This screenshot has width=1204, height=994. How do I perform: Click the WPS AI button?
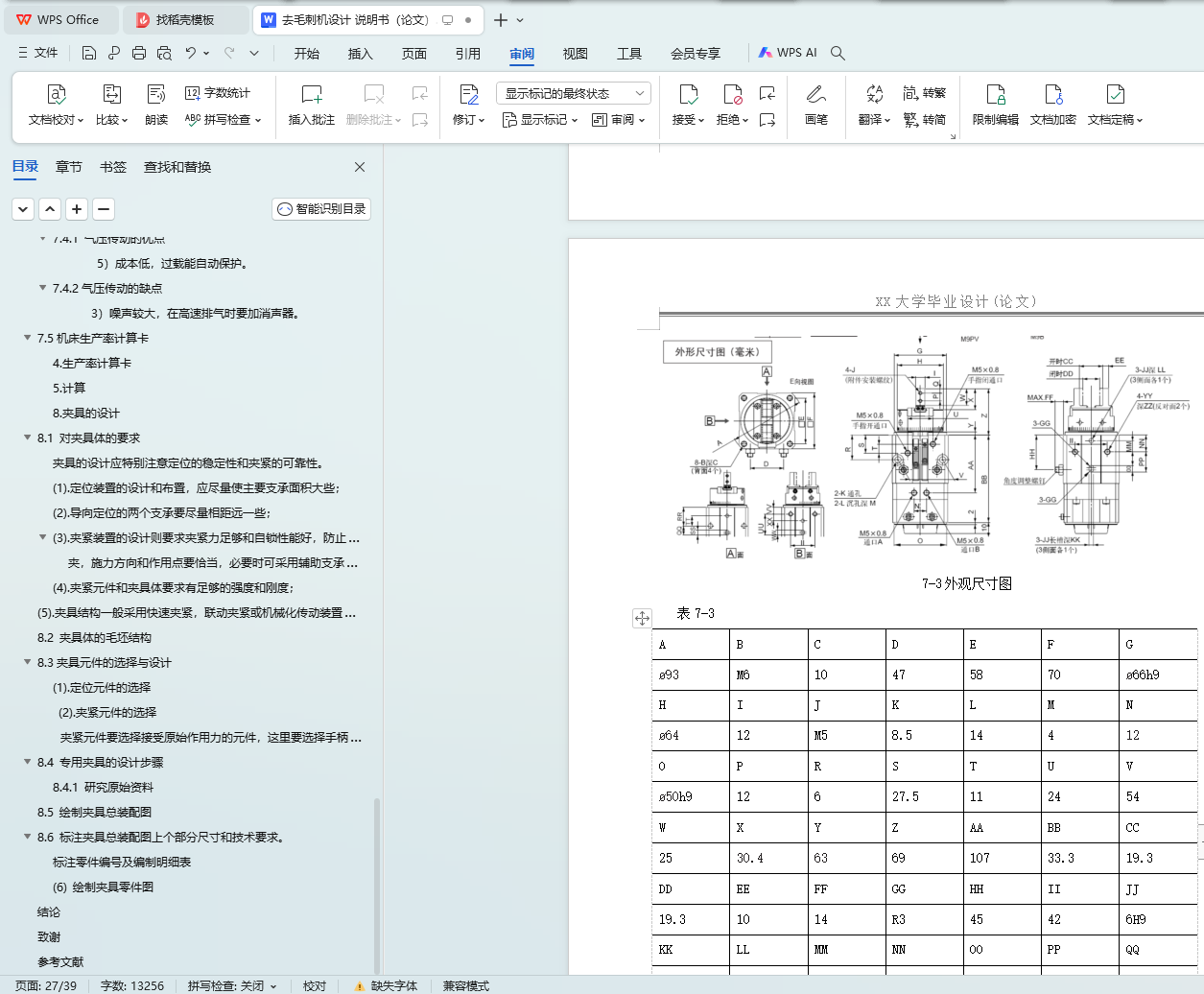[x=788, y=54]
